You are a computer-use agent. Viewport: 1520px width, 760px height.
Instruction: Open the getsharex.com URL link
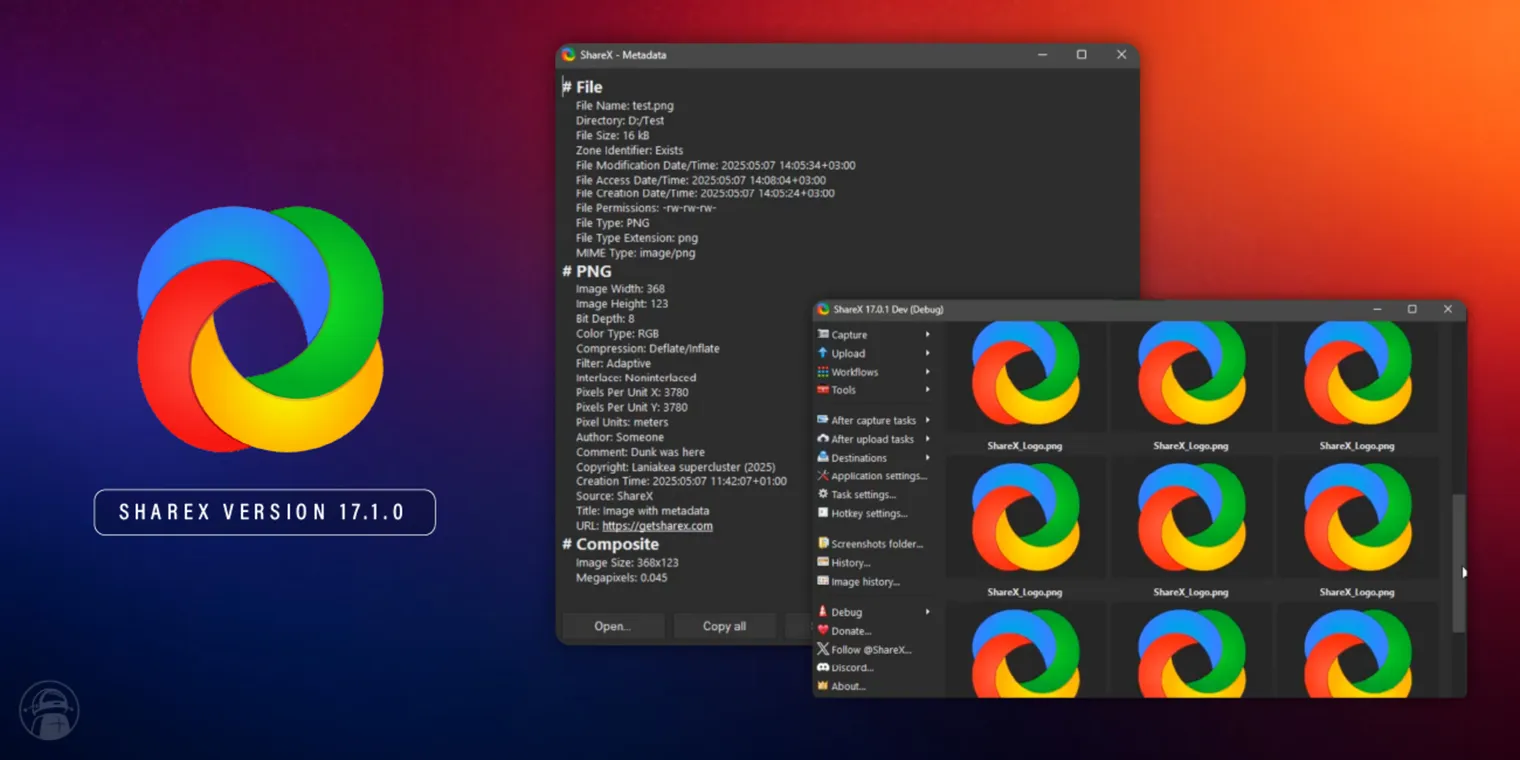click(x=657, y=525)
